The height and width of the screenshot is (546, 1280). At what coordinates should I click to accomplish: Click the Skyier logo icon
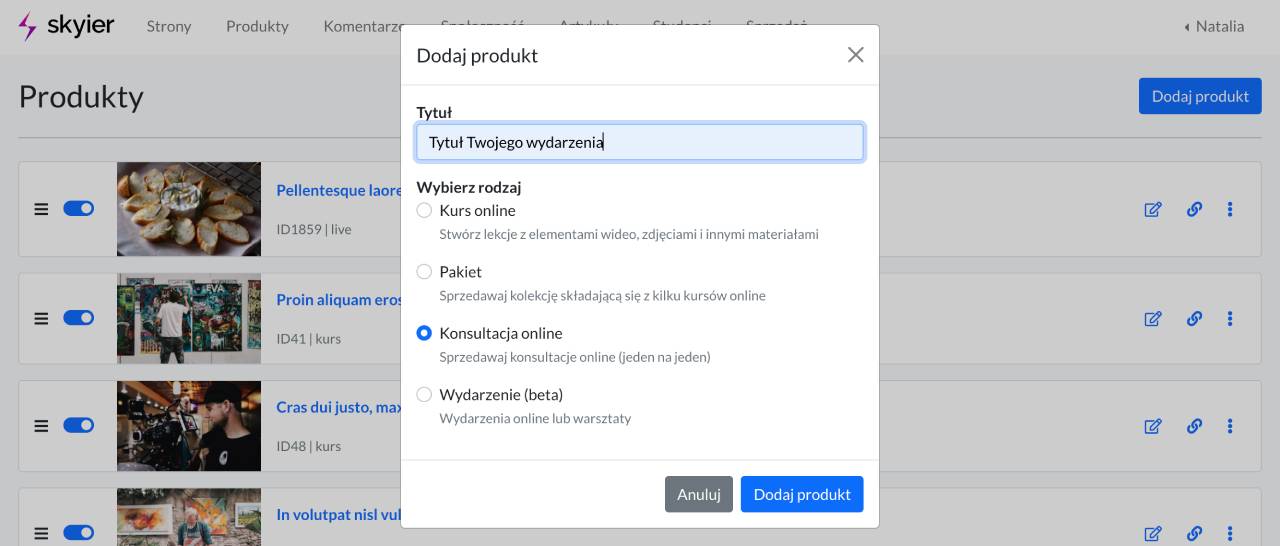[x=28, y=27]
